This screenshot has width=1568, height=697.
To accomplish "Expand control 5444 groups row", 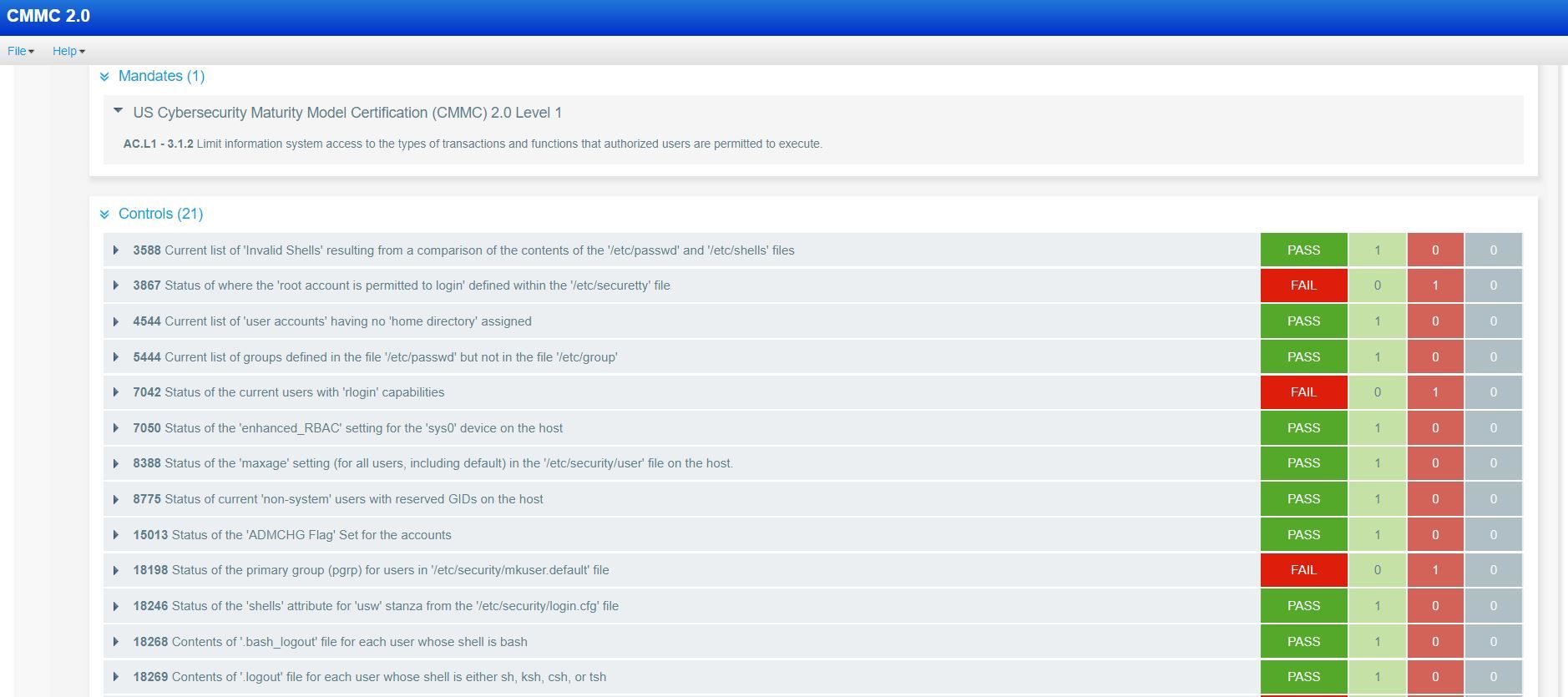I will [116, 357].
